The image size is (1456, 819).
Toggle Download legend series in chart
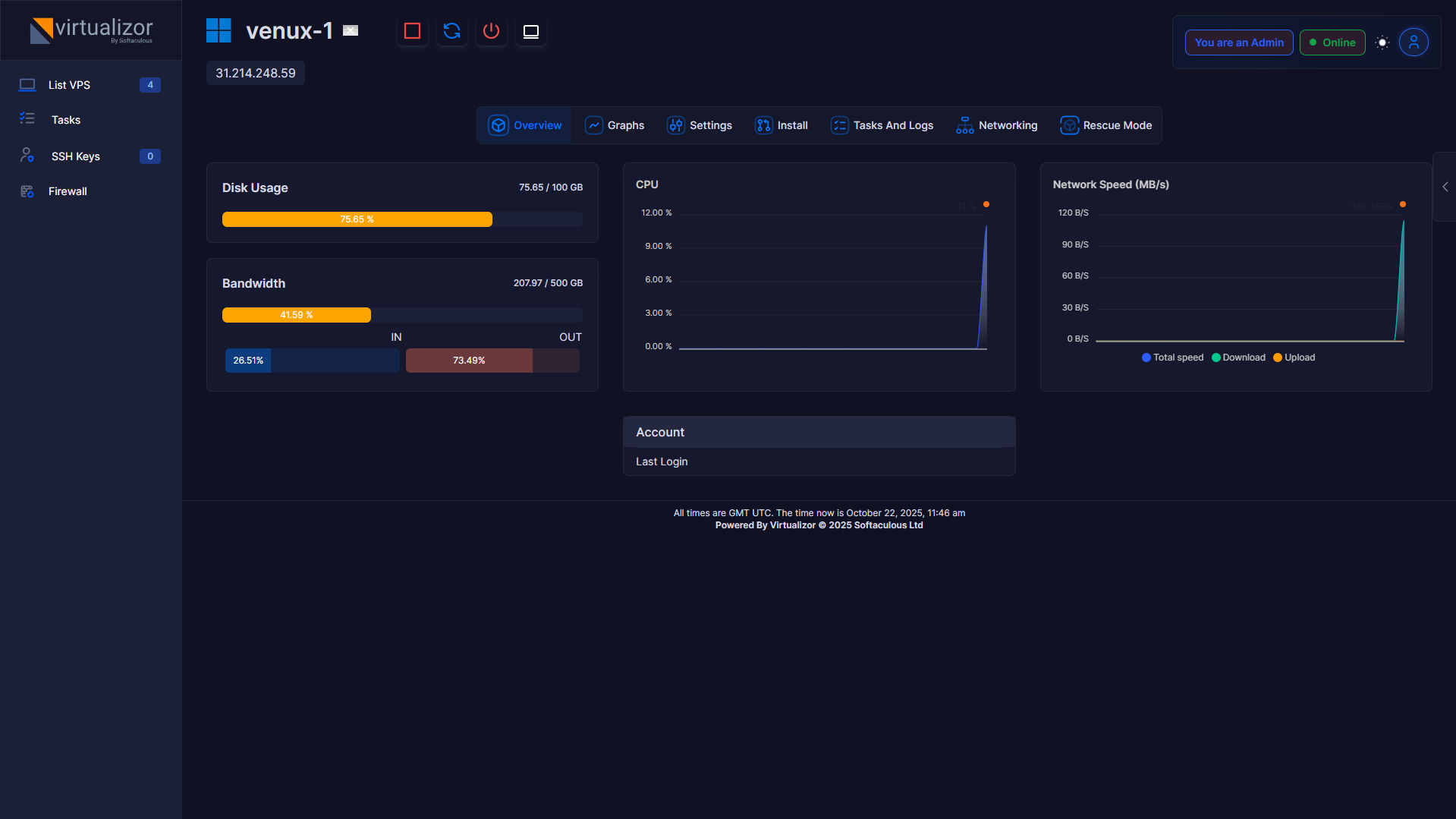1238,358
